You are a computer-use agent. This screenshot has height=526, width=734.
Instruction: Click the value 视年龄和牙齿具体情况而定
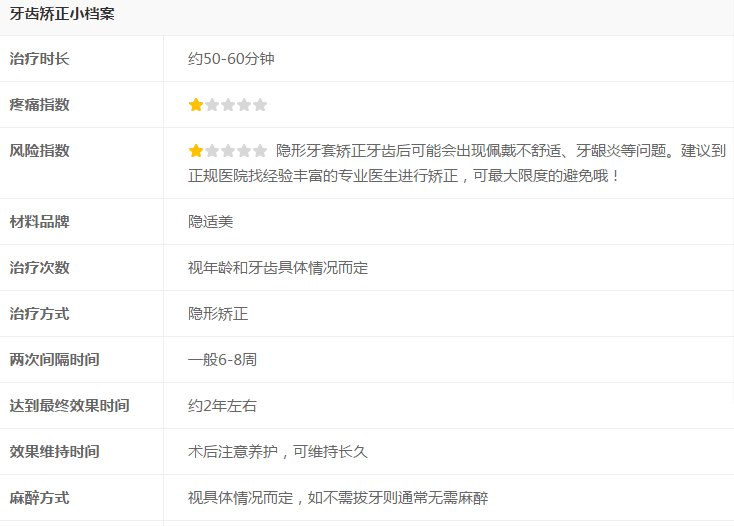278,268
